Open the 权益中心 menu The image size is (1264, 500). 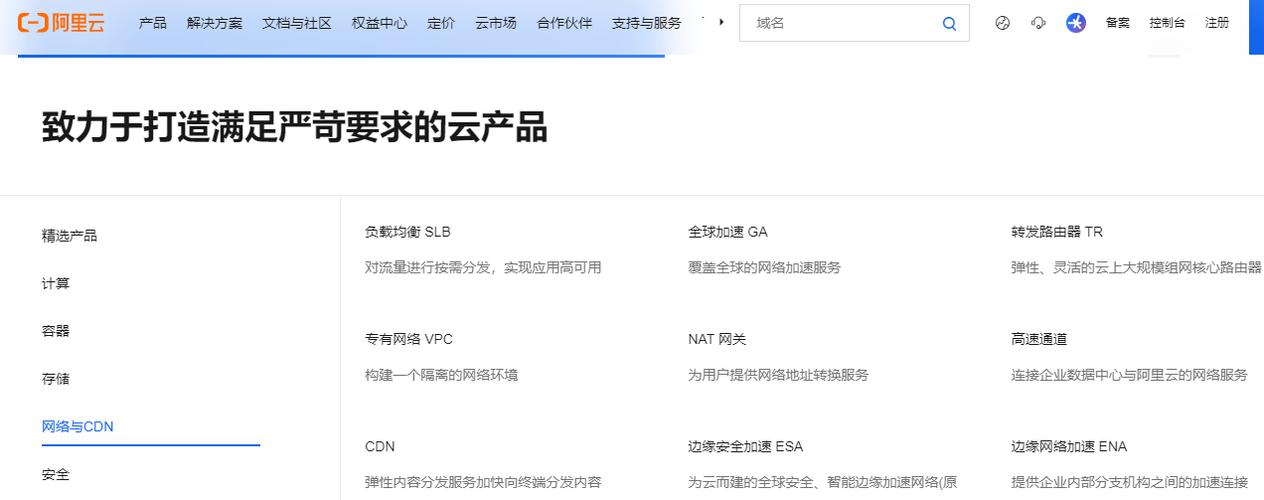(x=379, y=23)
